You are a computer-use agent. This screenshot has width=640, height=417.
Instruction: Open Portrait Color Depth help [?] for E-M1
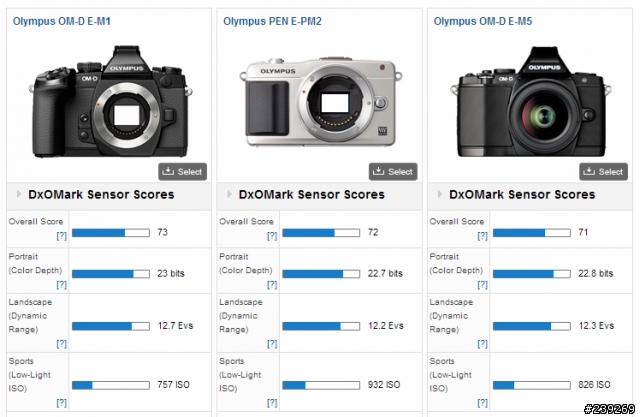61,284
